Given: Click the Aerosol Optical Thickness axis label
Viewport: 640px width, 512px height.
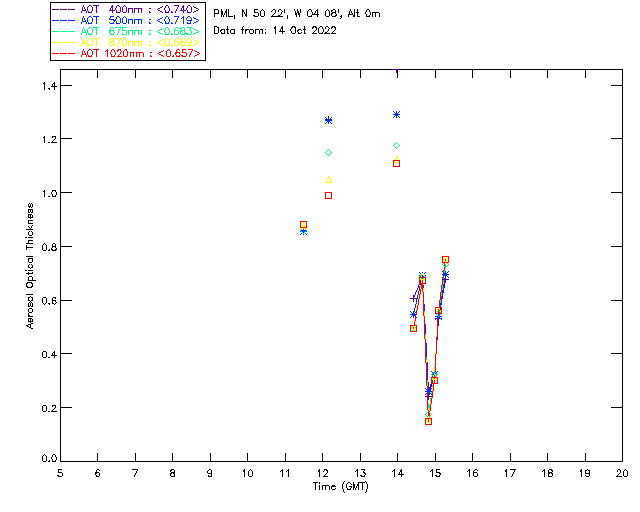Looking at the screenshot, I should 30,266.
